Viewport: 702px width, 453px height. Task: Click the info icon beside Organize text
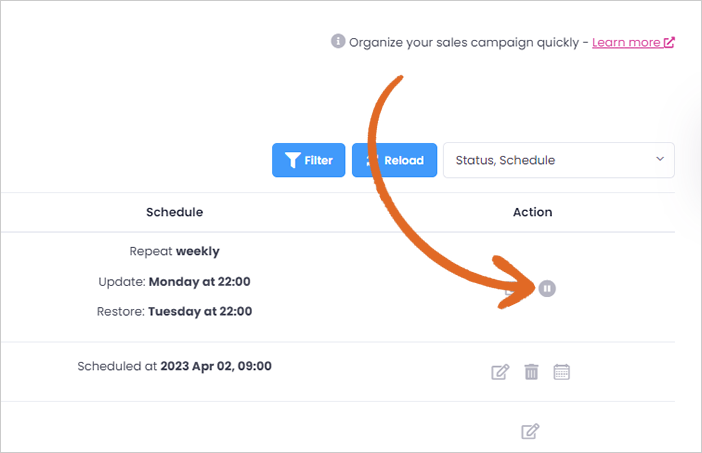(x=338, y=41)
